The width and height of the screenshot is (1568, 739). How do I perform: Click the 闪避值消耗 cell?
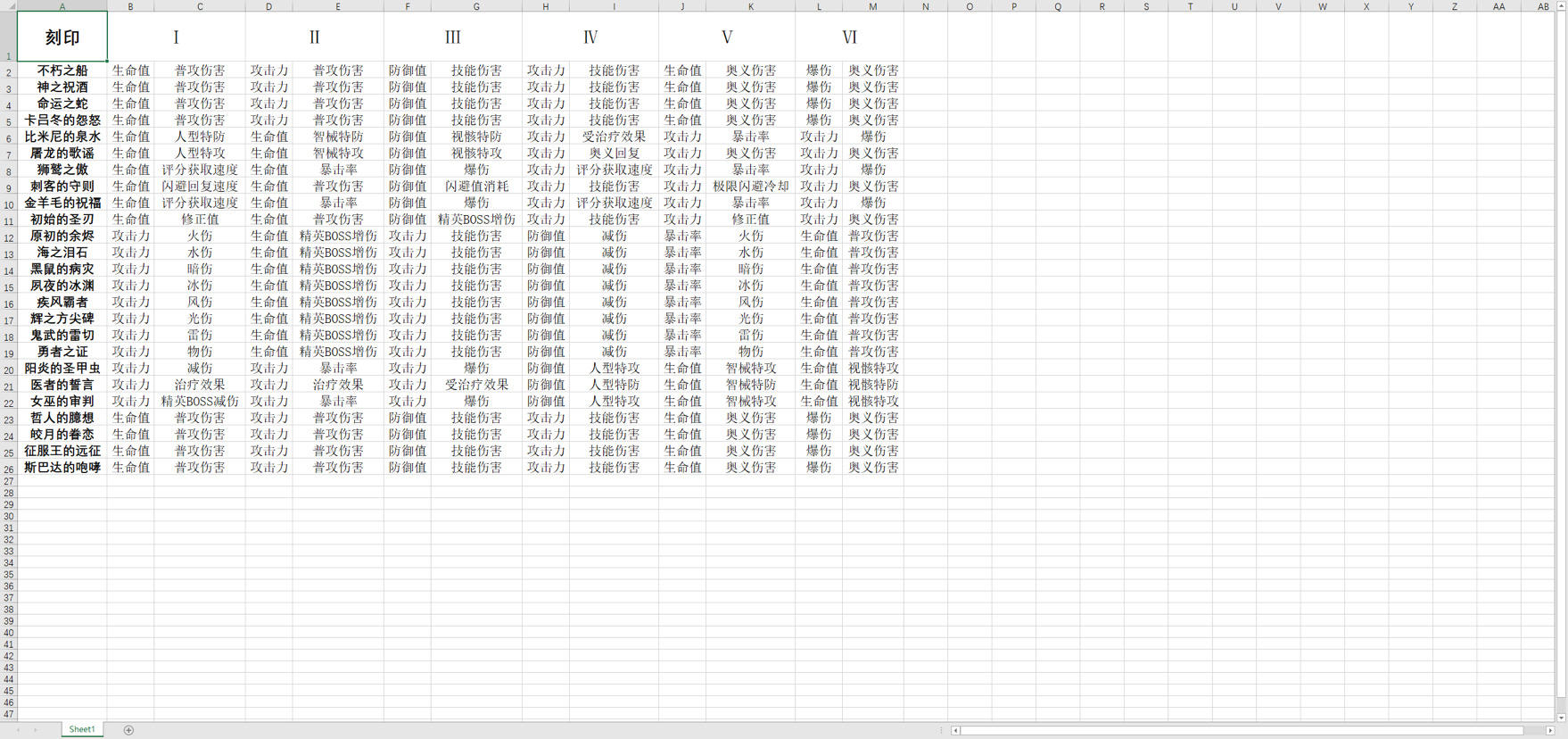point(476,186)
